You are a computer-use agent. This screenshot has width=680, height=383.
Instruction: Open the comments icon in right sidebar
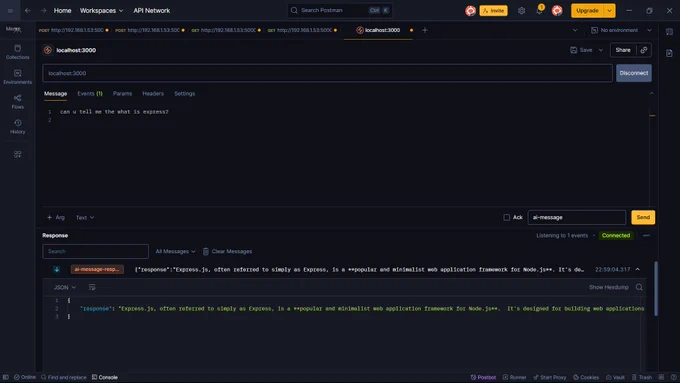pos(669,32)
